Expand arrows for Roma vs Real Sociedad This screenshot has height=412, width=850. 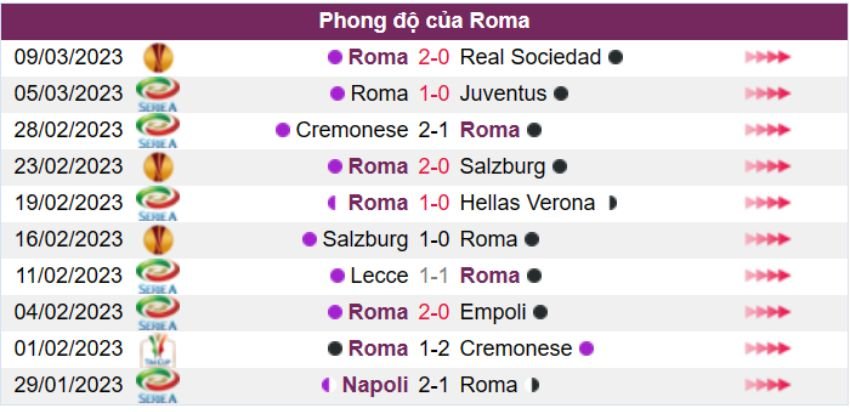[x=767, y=58]
